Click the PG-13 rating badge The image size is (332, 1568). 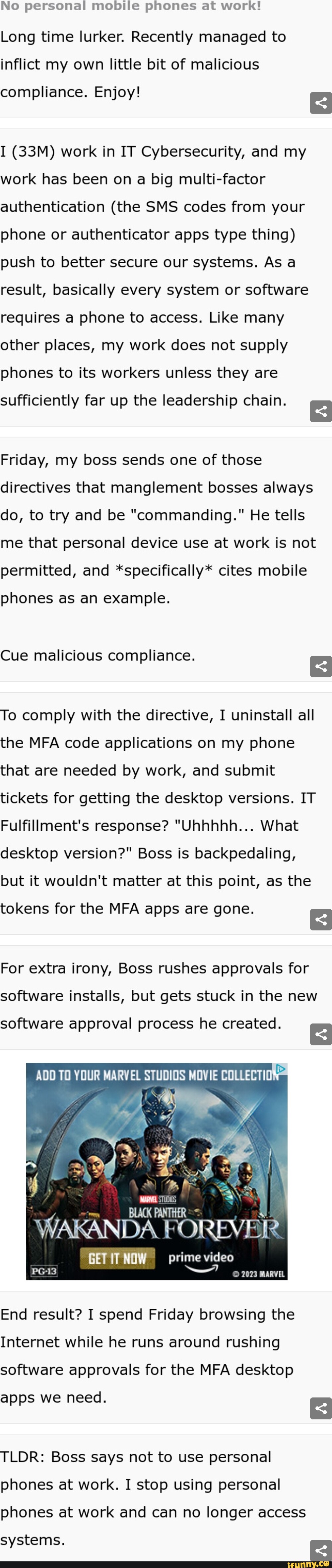point(44,1271)
